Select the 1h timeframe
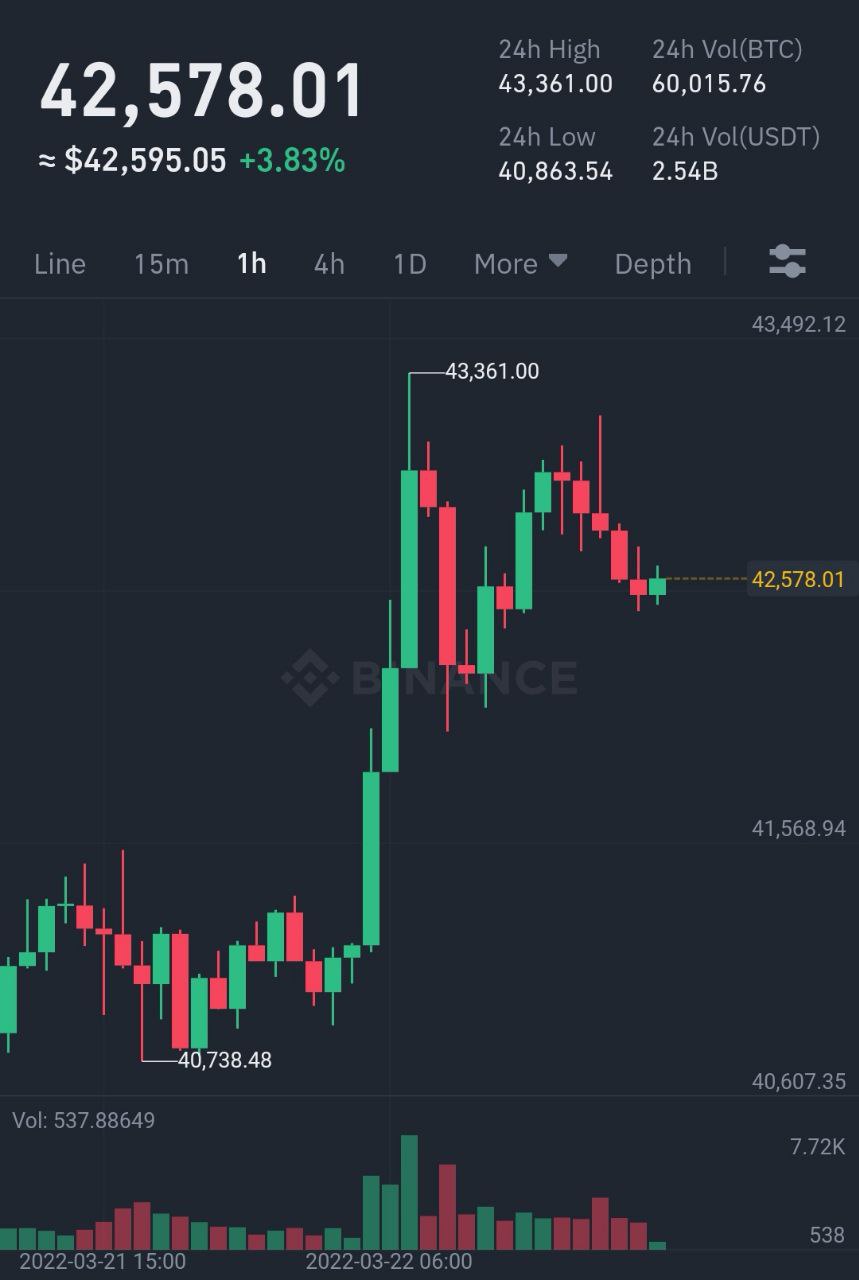 coord(251,263)
